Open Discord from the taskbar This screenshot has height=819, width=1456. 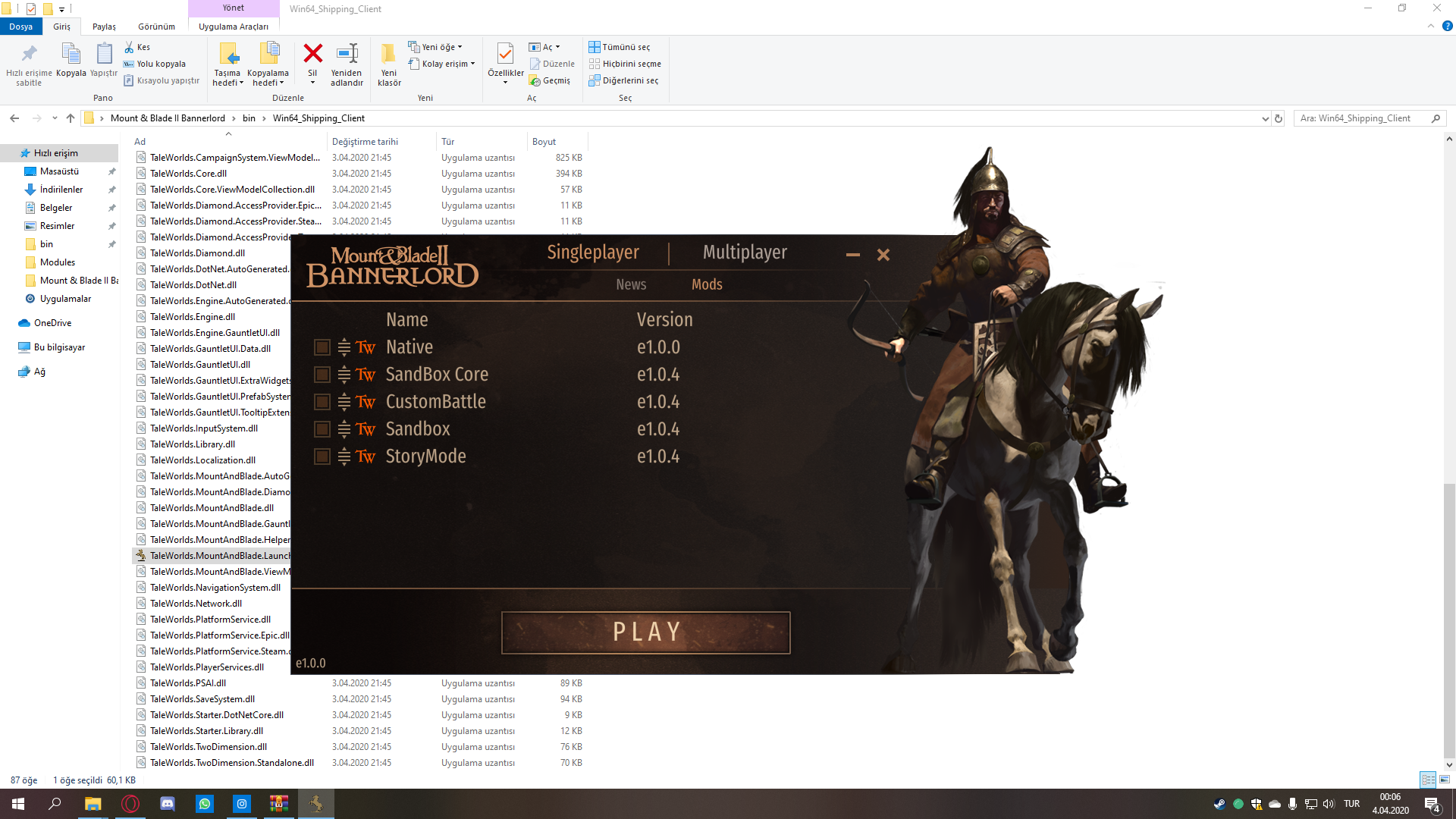coord(168,804)
